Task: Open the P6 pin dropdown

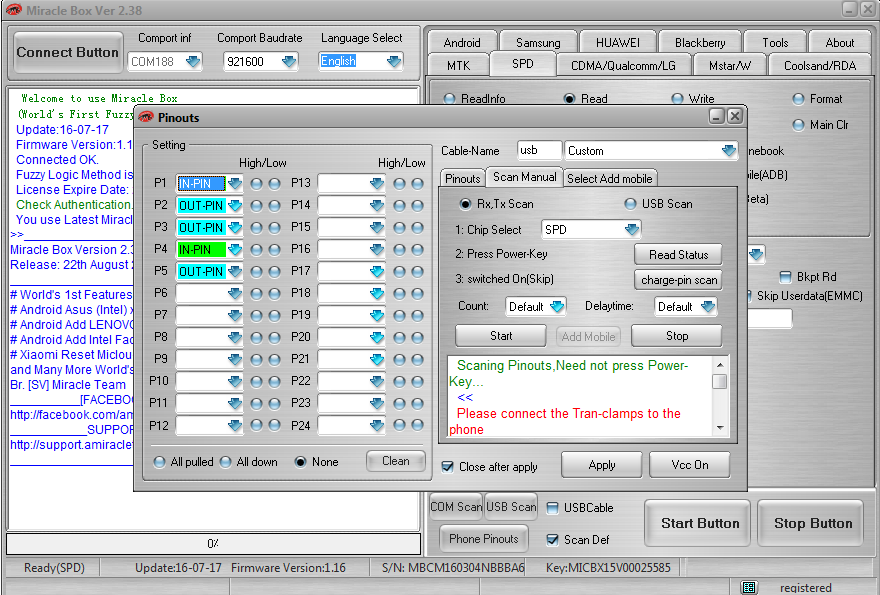Action: coord(235,293)
